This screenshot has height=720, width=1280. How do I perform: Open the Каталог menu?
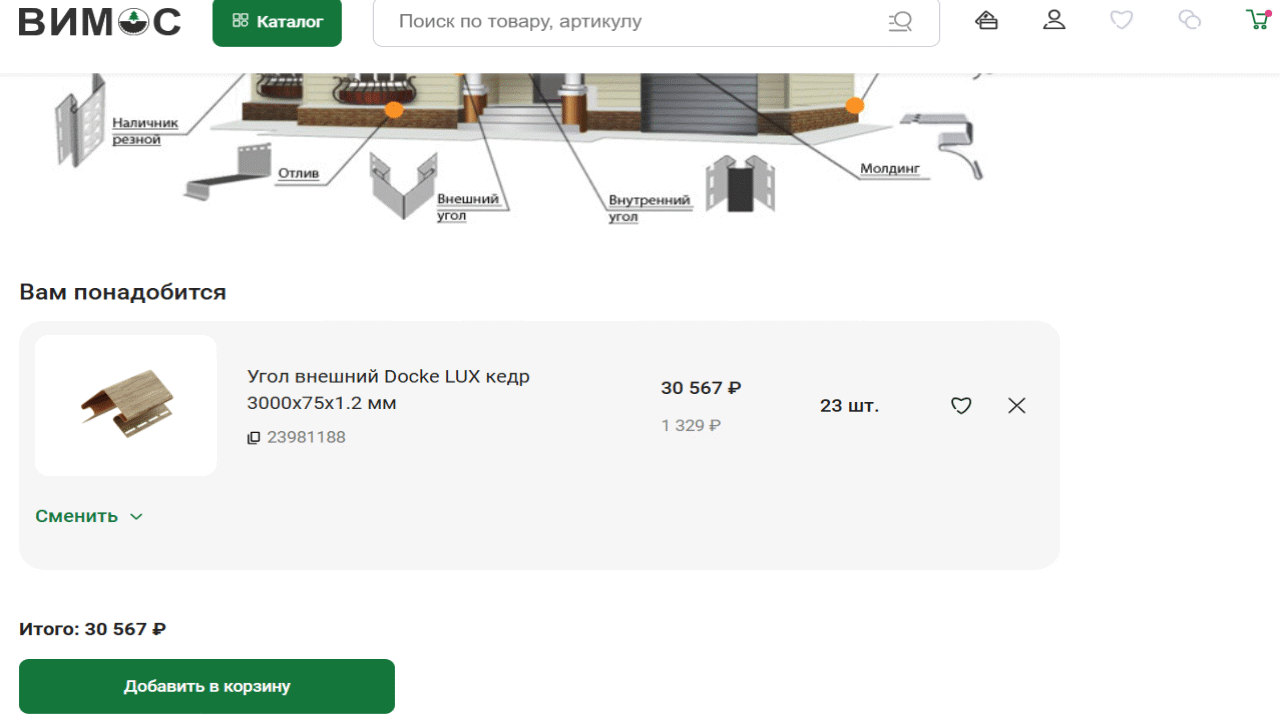[277, 22]
